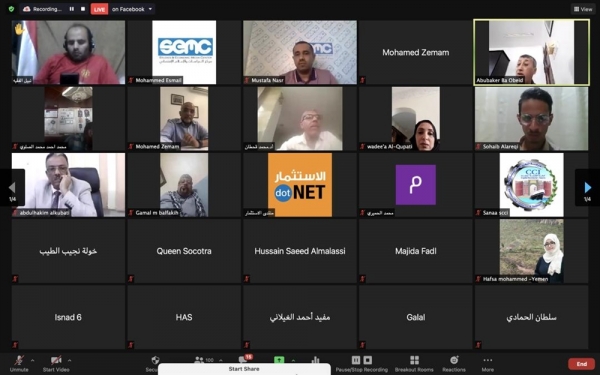Change layout with the View button
Screen dimensions: 600x375
click(583, 9)
